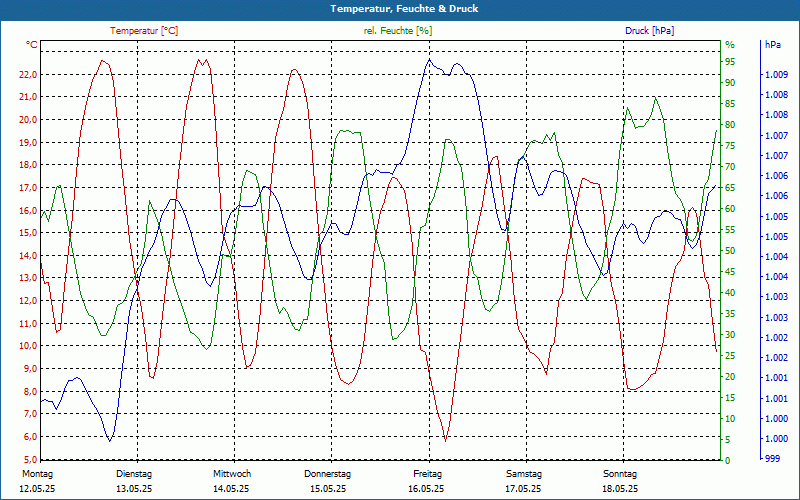Click the date '14.05.25'
The width and height of the screenshot is (800, 500).
click(231, 489)
